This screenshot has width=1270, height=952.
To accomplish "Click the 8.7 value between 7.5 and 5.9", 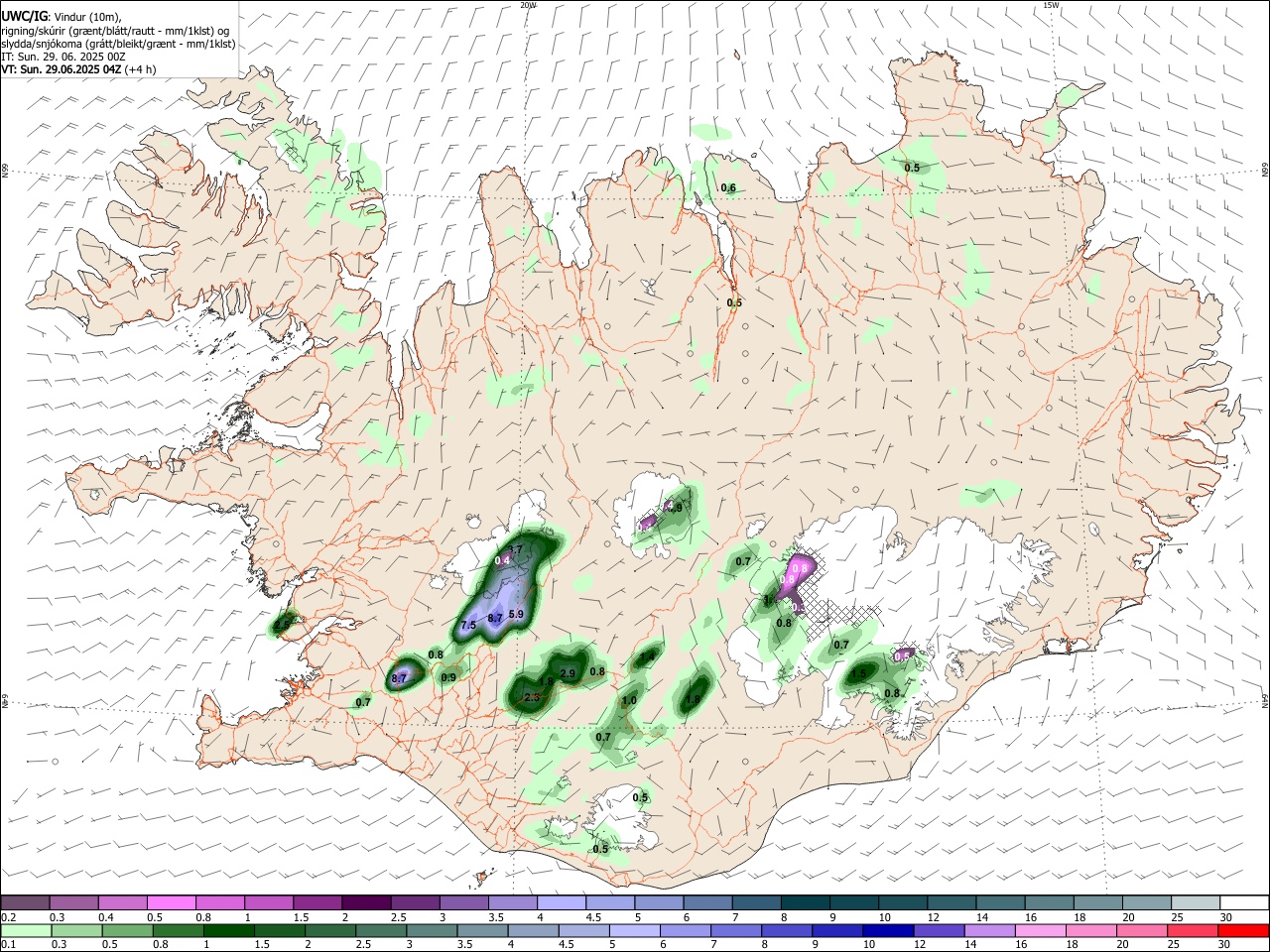I will pyautogui.click(x=495, y=618).
